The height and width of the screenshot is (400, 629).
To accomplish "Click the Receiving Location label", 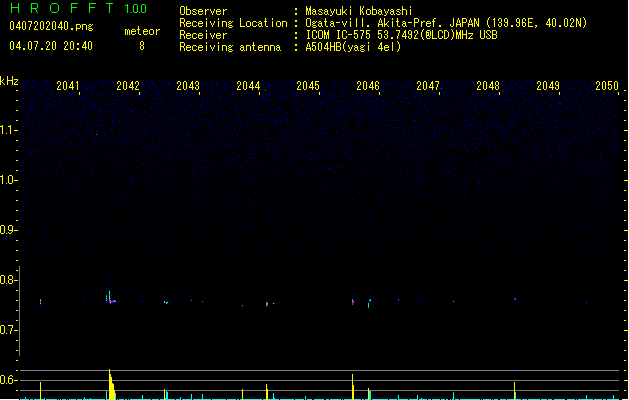I will coord(233,23).
